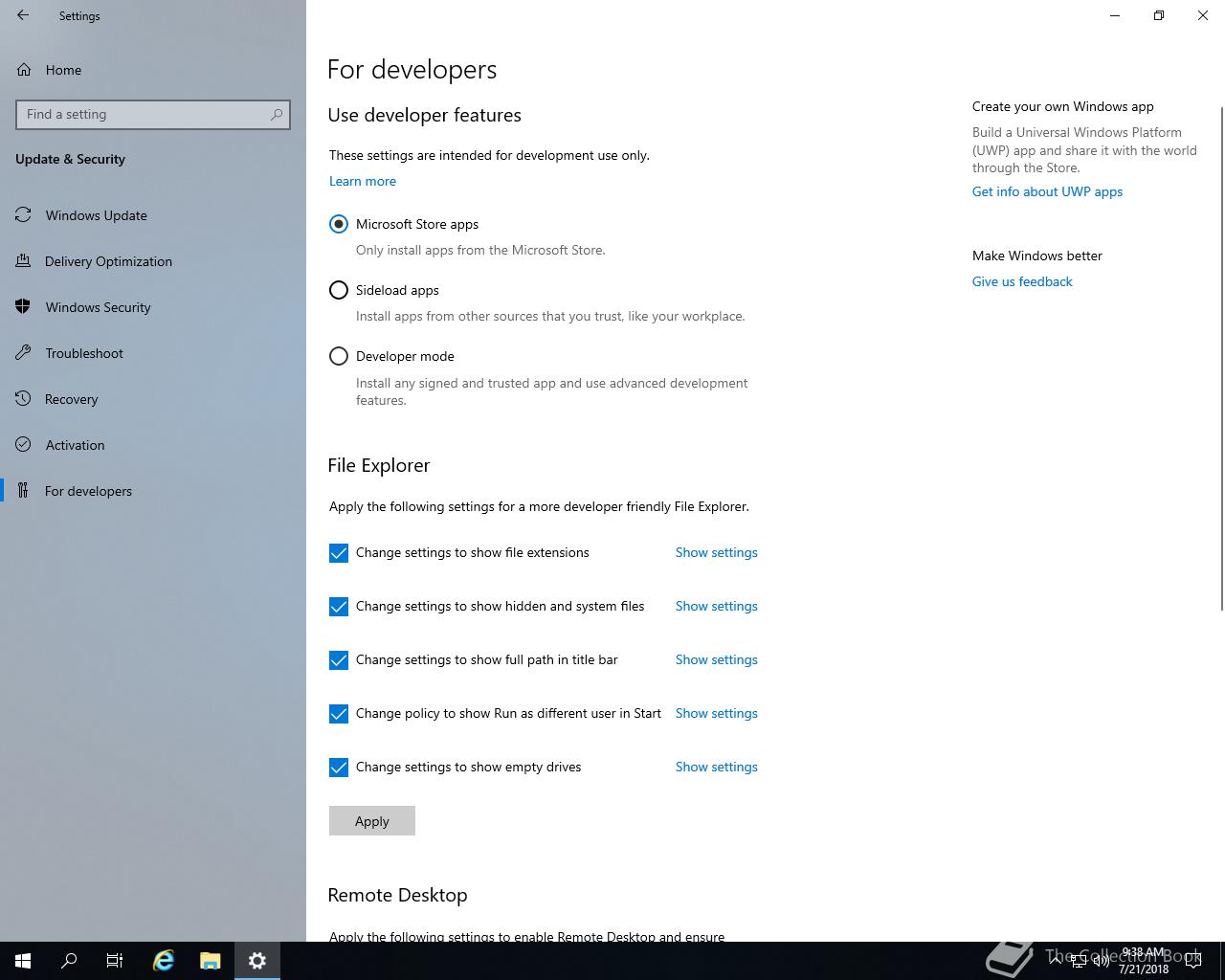Image resolution: width=1225 pixels, height=980 pixels.
Task: Click the taskbar clock and date
Action: tap(1144, 961)
